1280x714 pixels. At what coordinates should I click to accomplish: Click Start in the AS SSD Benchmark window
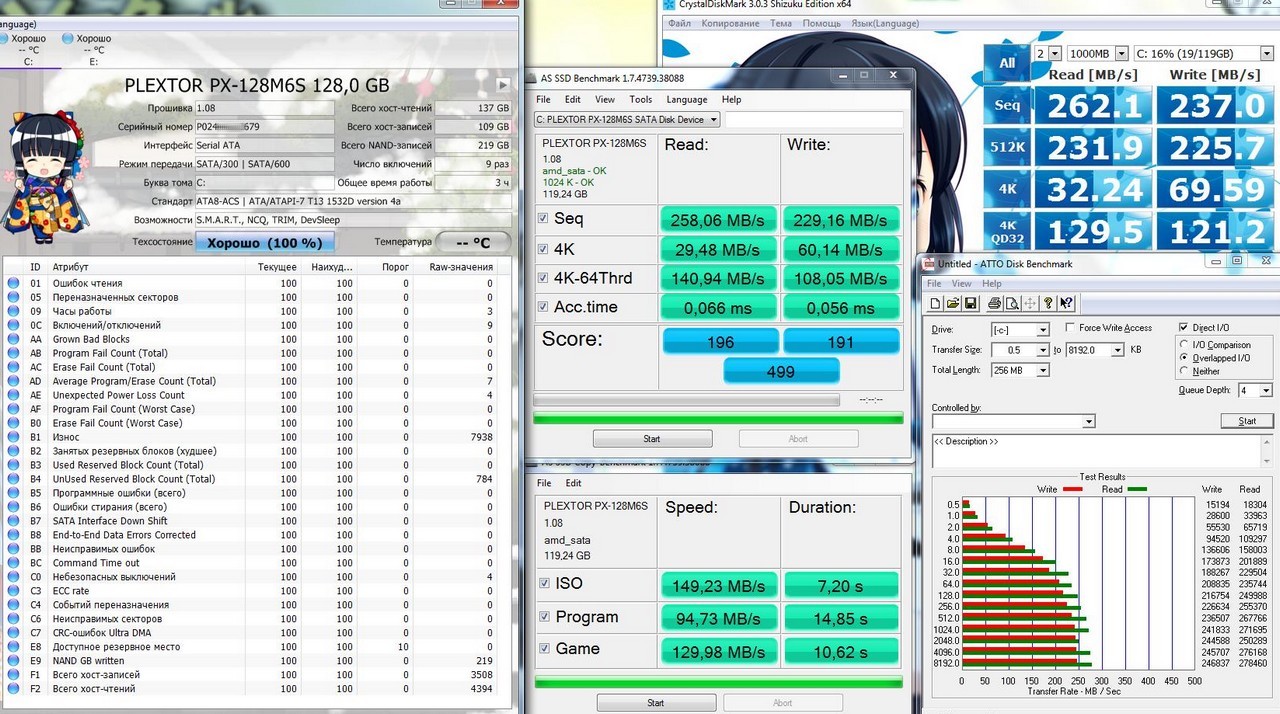652,439
